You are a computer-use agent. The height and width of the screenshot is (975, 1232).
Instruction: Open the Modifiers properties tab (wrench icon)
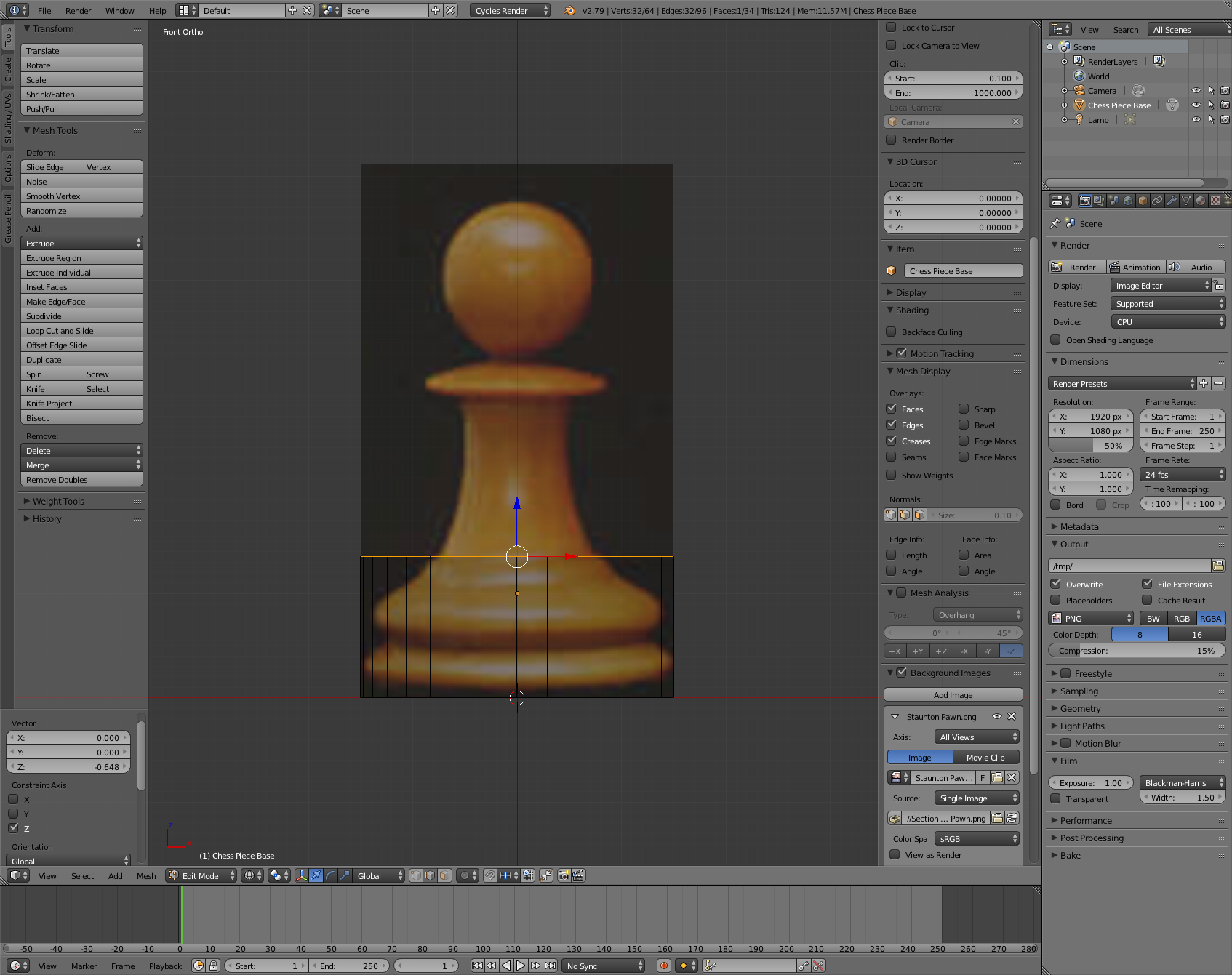point(1172,201)
